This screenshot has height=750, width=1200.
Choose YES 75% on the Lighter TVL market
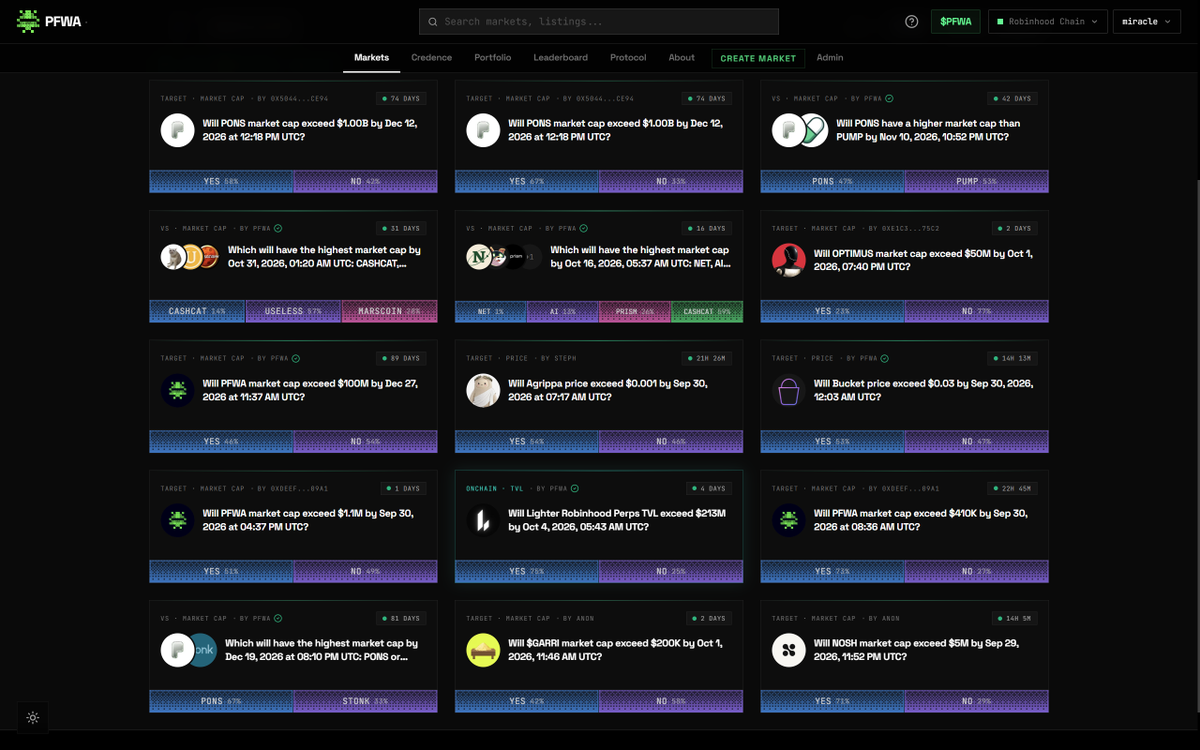[527, 571]
